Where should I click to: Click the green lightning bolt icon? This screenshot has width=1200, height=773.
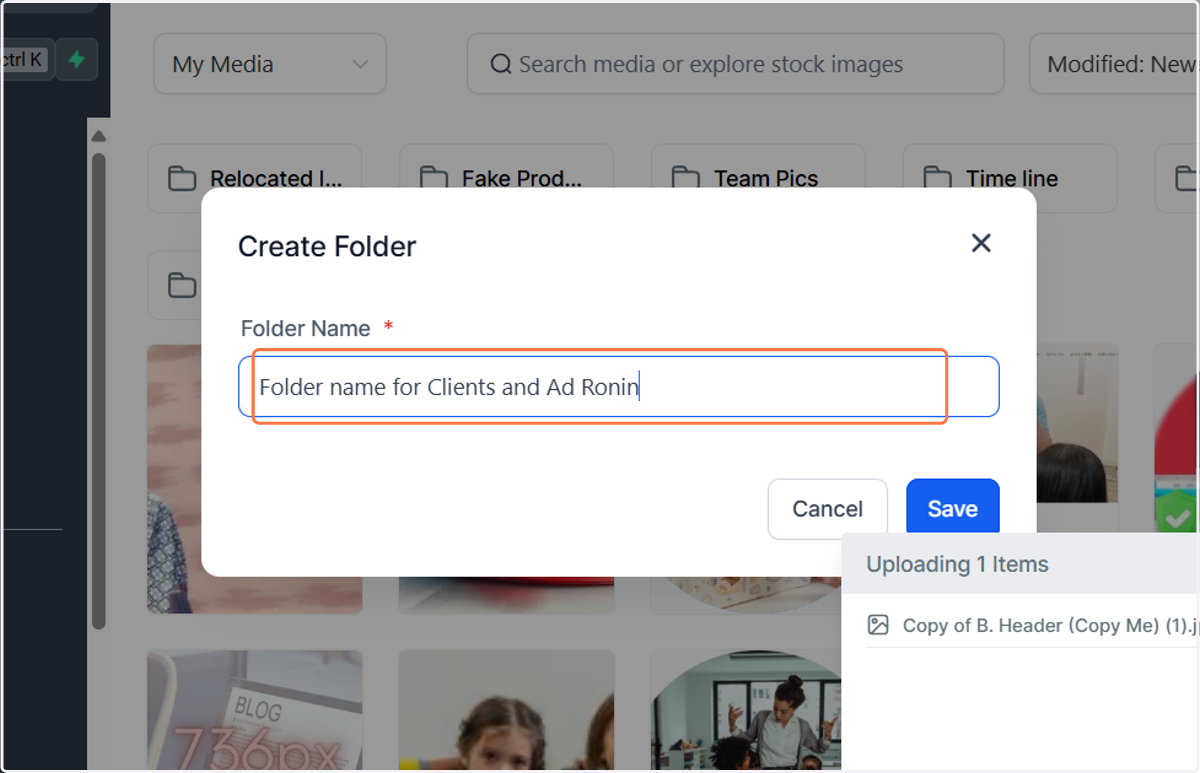pyautogui.click(x=76, y=60)
